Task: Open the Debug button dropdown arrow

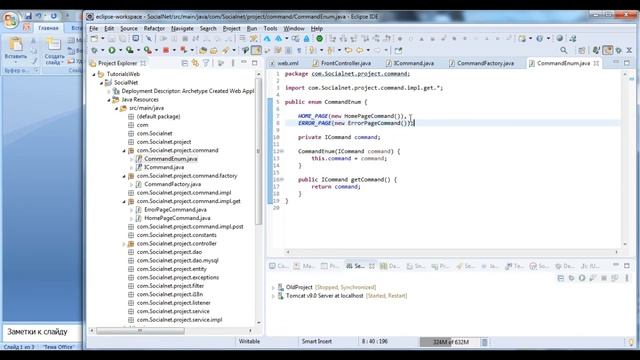Action: coord(102,51)
